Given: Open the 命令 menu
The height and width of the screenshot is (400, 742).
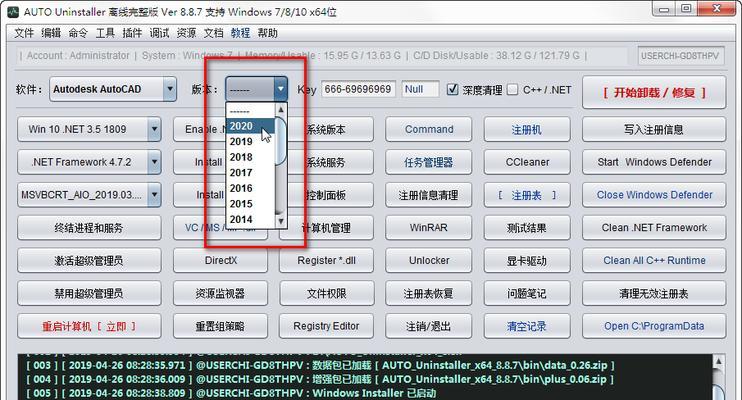Looking at the screenshot, I should click(78, 33).
